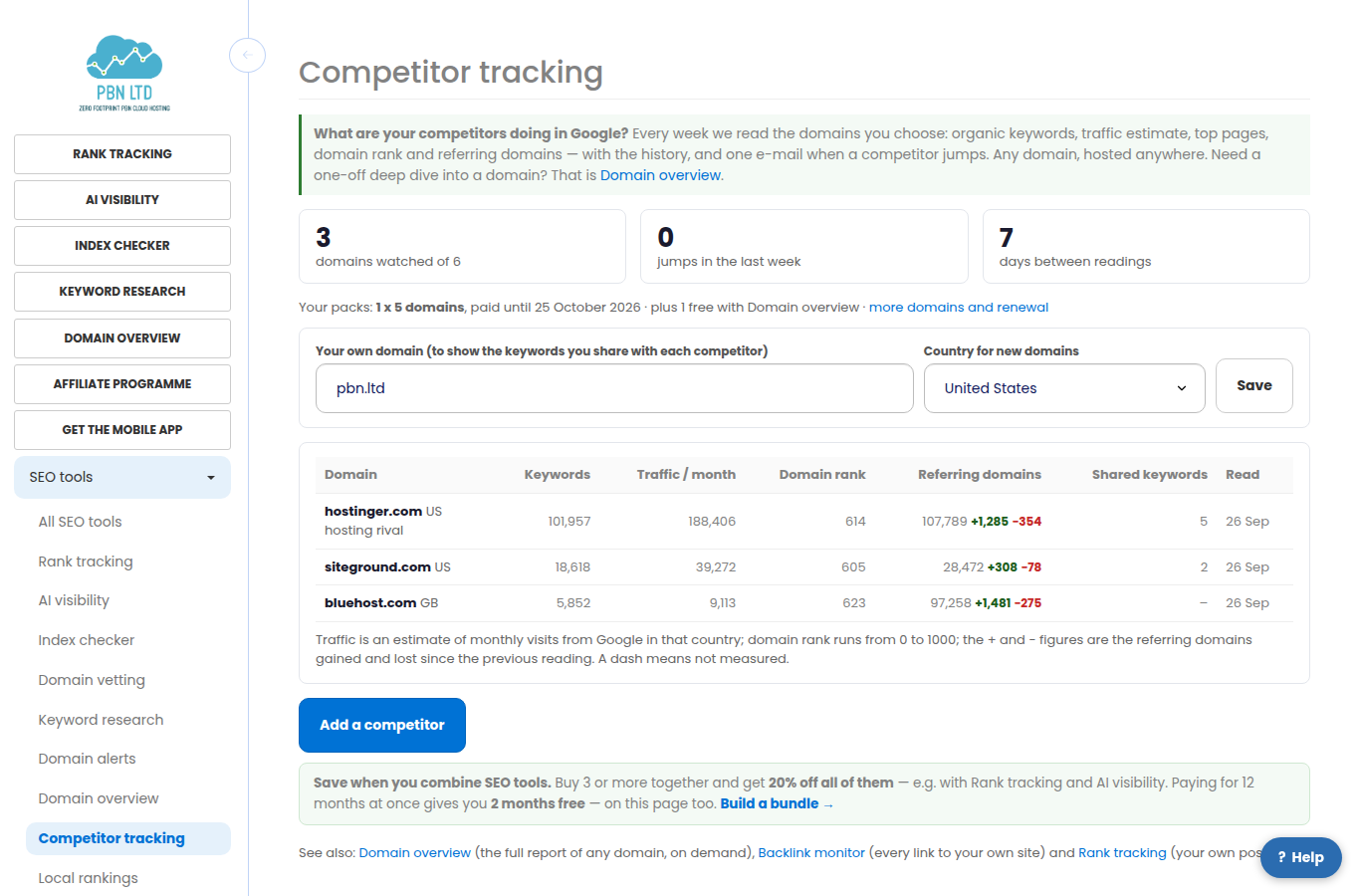The image size is (1360, 896).
Task: Click the Keywords column header
Action: 558,475
